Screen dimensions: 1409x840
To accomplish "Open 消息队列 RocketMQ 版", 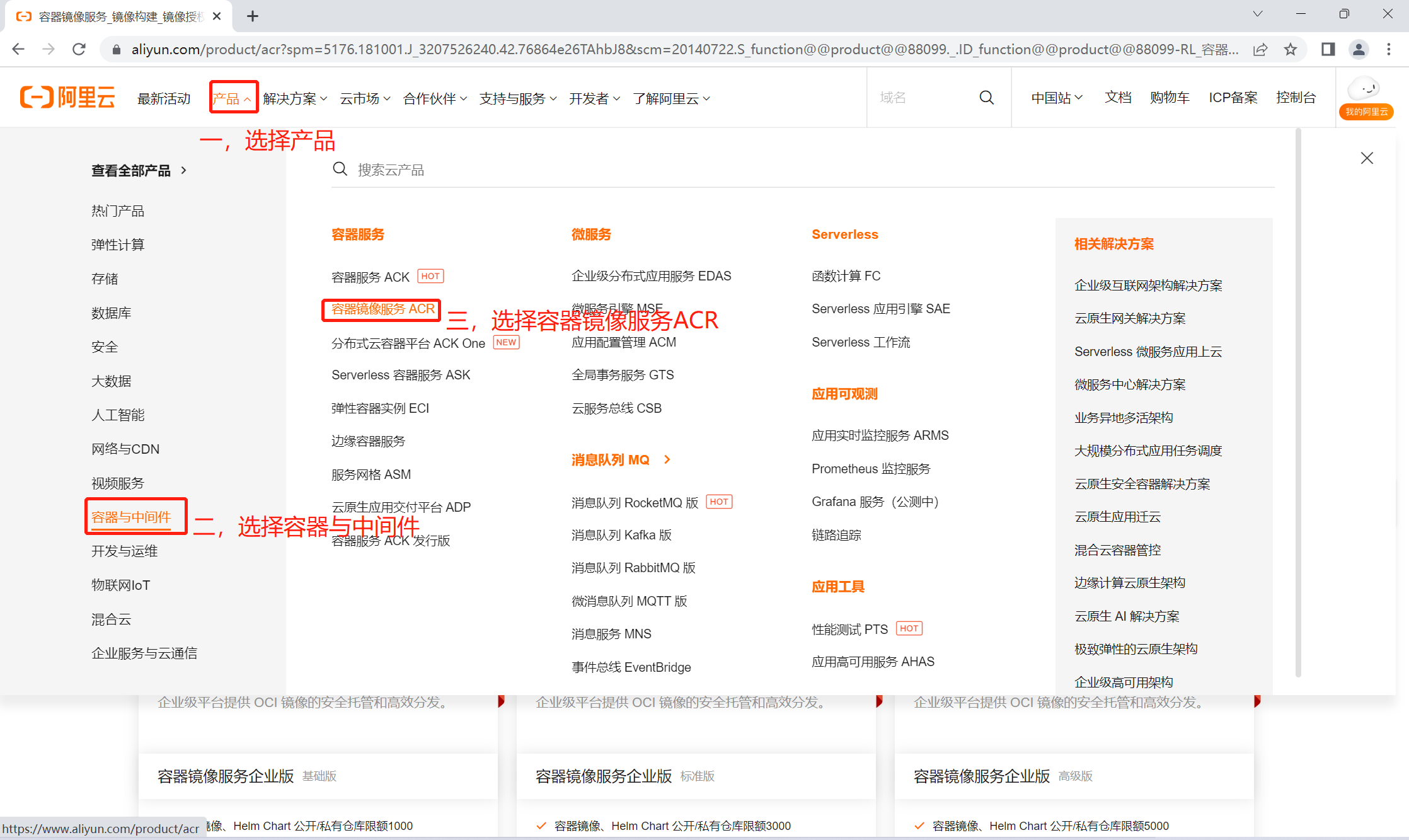I will pyautogui.click(x=635, y=503).
